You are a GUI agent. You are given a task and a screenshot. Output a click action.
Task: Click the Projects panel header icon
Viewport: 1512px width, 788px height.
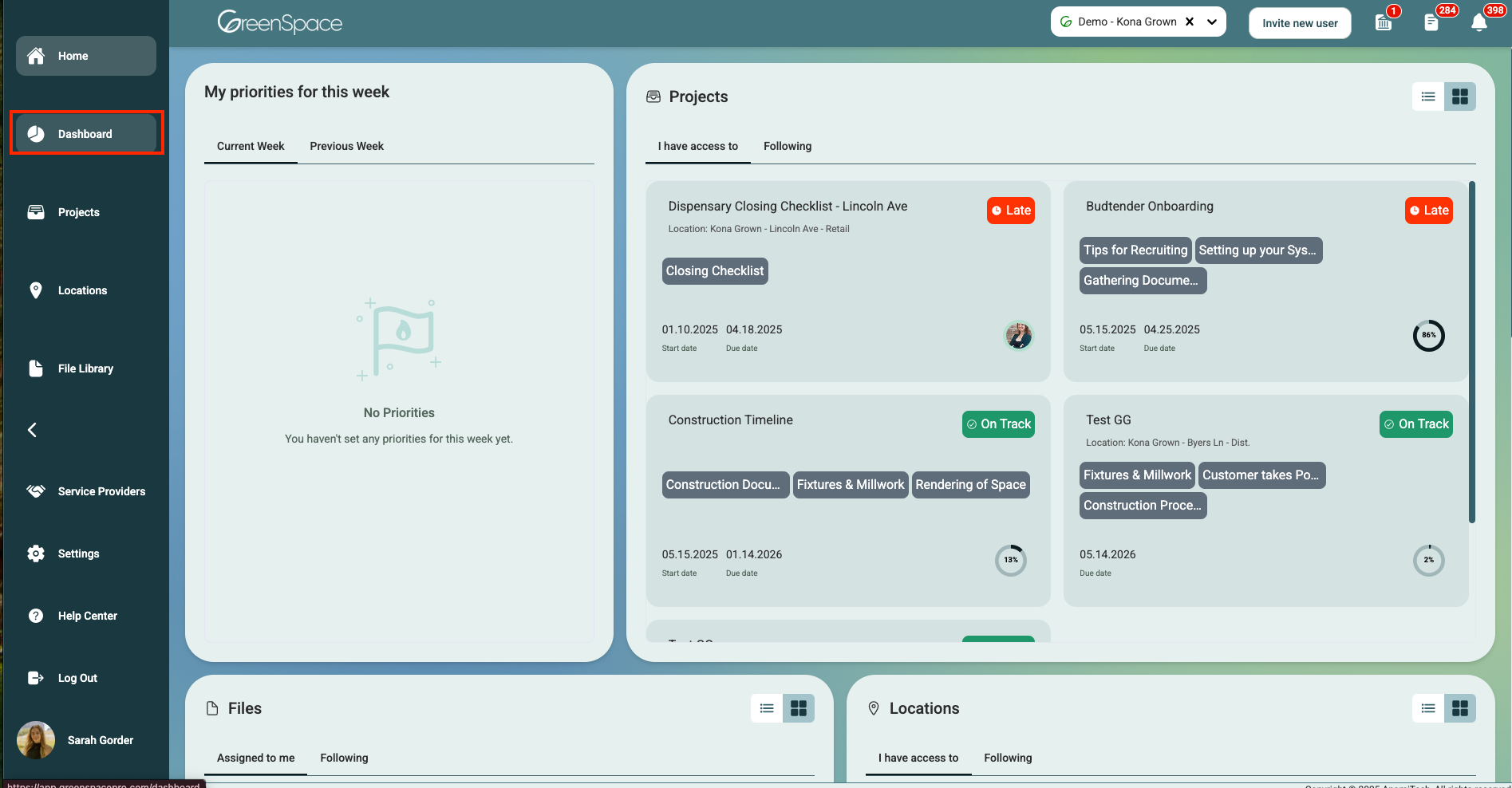[x=653, y=97]
